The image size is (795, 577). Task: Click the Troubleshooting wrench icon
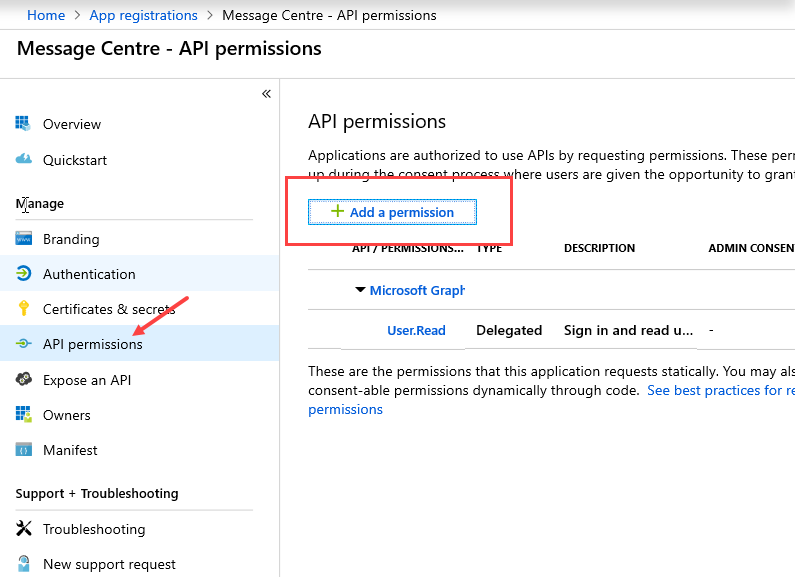(x=23, y=528)
